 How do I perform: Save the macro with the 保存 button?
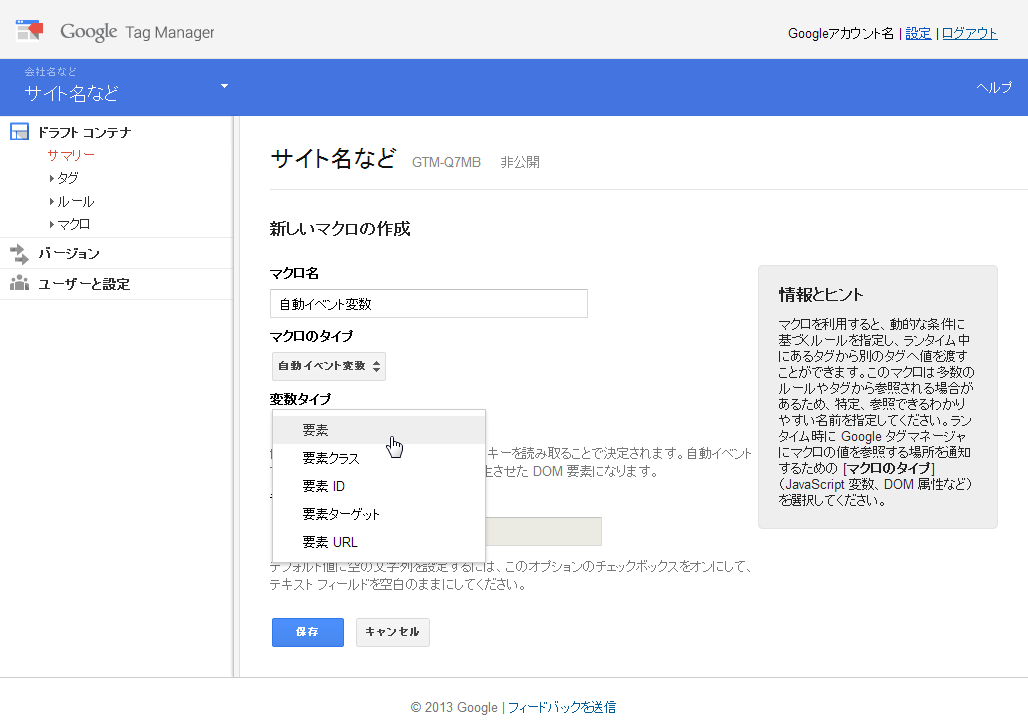[307, 632]
